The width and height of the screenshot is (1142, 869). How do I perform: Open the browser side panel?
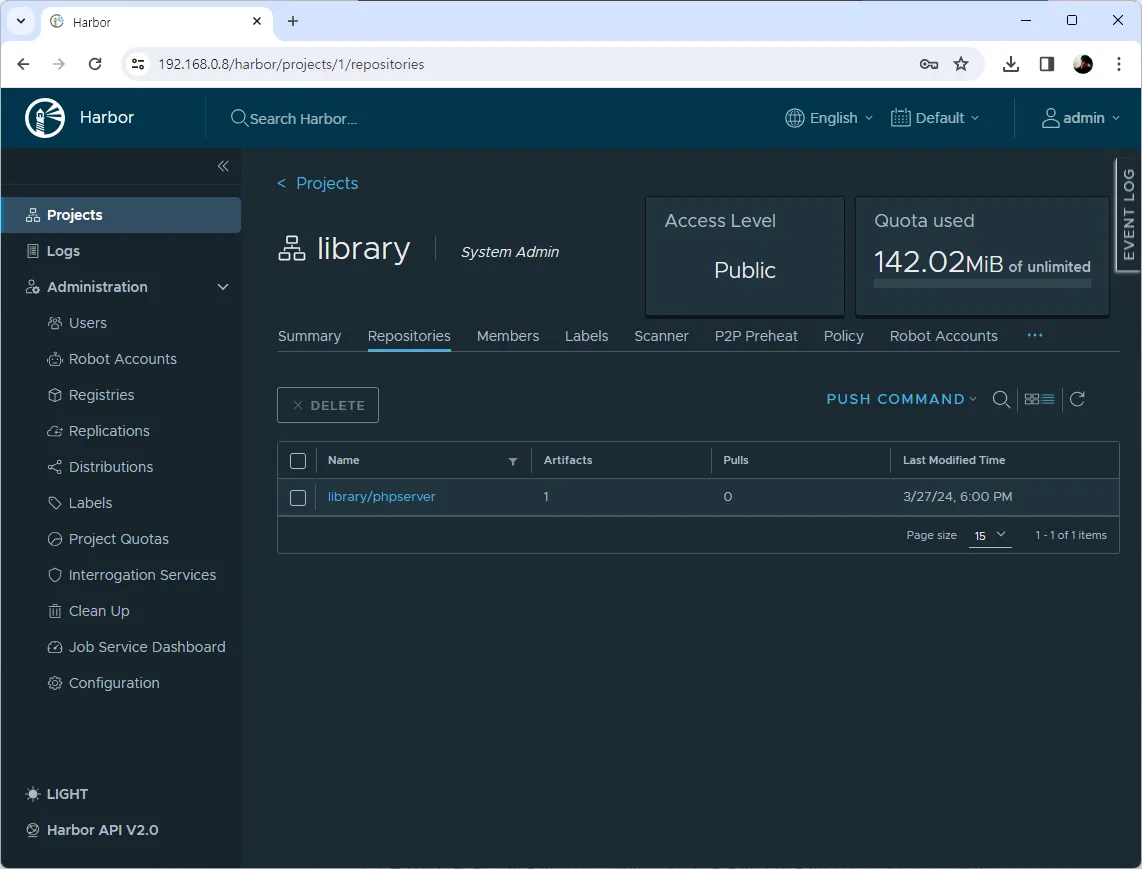tap(1047, 64)
